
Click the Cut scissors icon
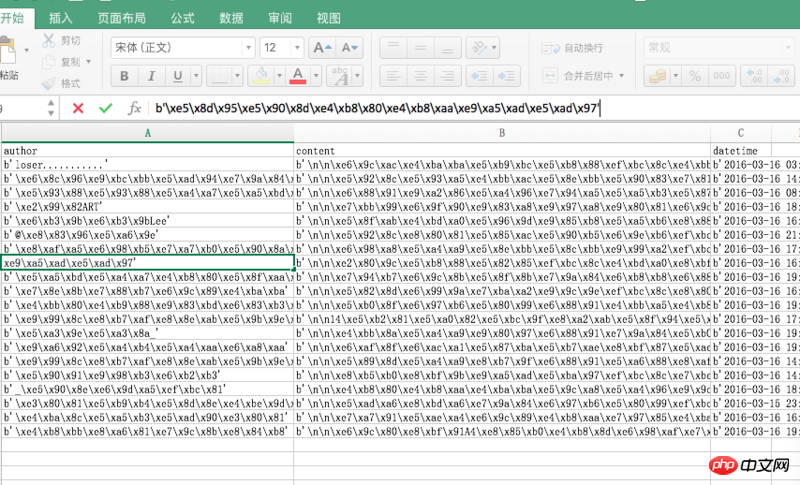click(48, 40)
